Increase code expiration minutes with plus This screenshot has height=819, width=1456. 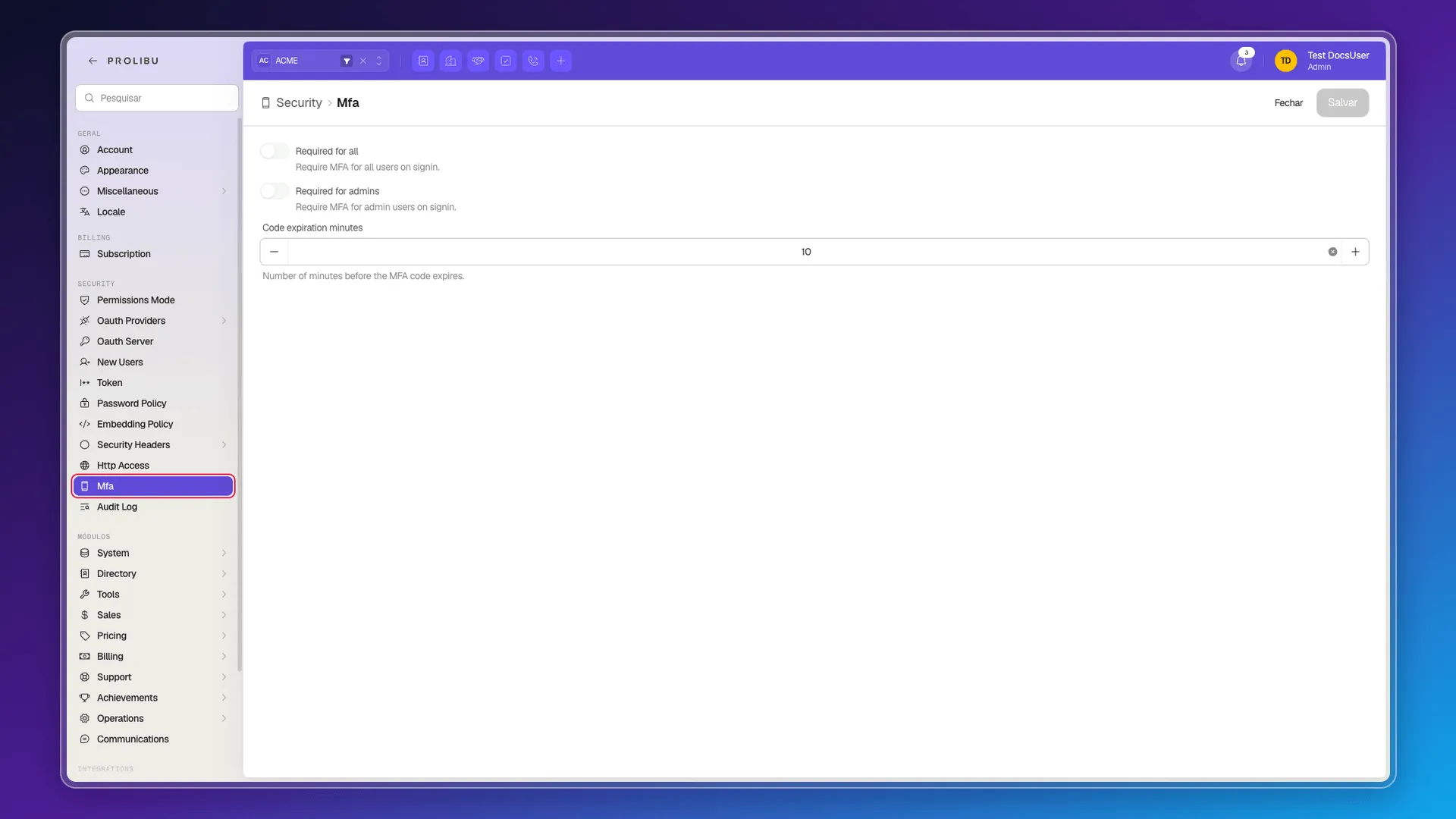click(1355, 252)
